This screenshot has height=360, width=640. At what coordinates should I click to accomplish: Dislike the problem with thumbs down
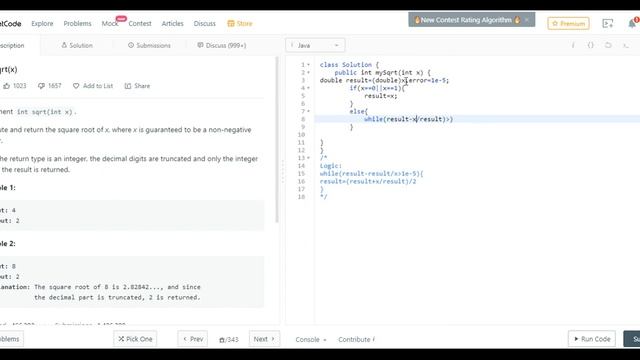click(49, 86)
